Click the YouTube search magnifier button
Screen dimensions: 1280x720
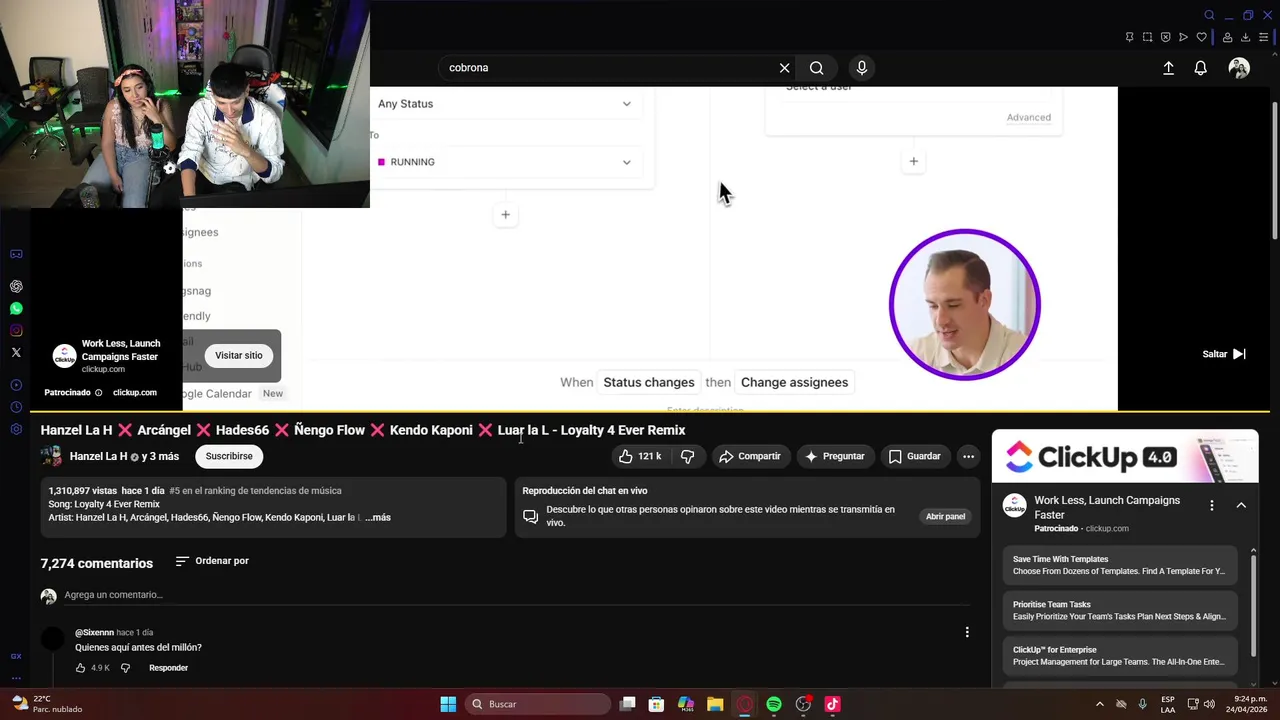point(817,68)
